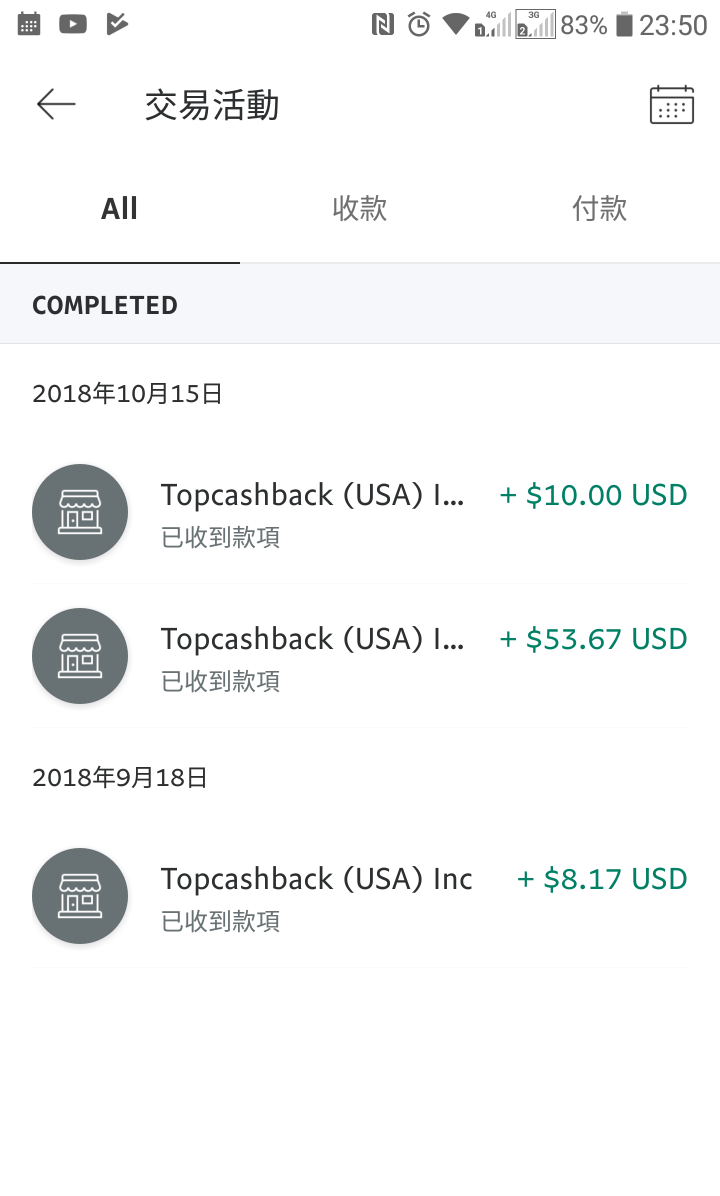Image resolution: width=720 pixels, height=1196 pixels.
Task: Tap the 交易活動 page title
Action: click(x=212, y=105)
